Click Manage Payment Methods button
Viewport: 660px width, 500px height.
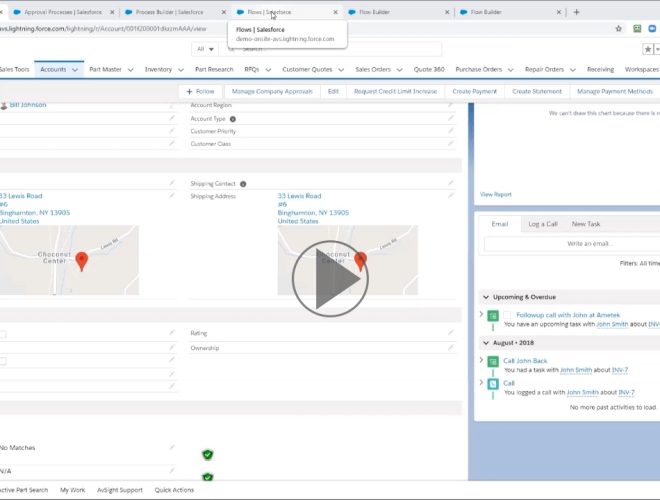(x=615, y=91)
